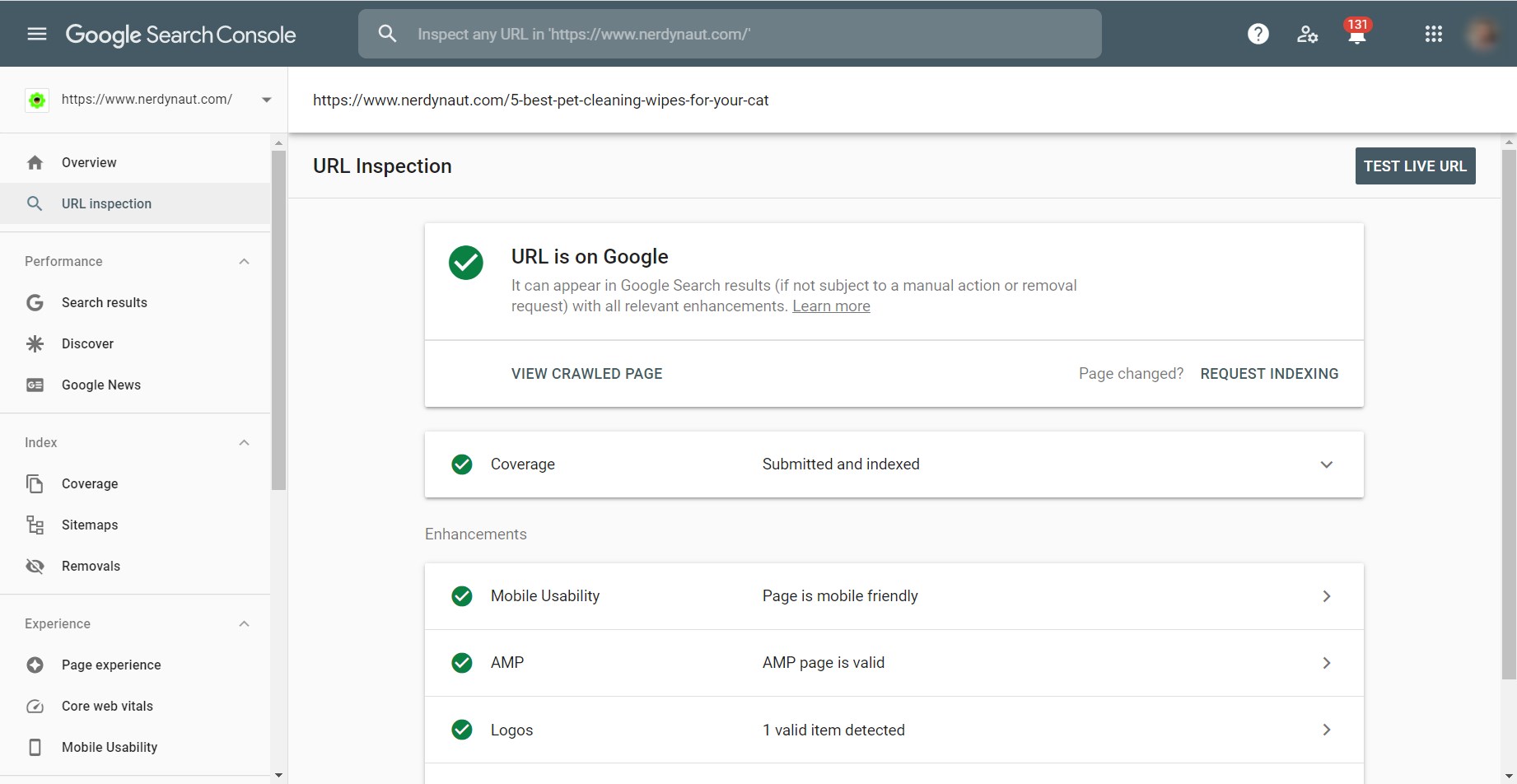Click the Removals crossed-eye icon
Viewport: 1517px width, 784px height.
(35, 566)
